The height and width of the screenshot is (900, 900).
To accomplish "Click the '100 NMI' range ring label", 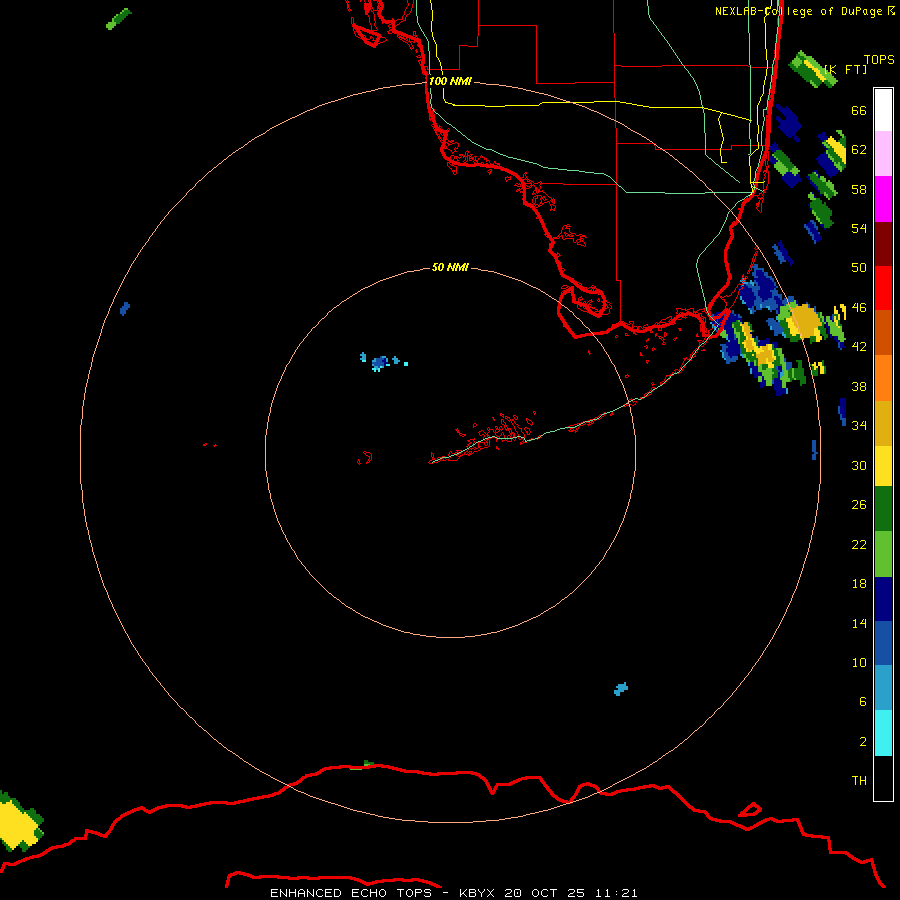I will click(450, 82).
